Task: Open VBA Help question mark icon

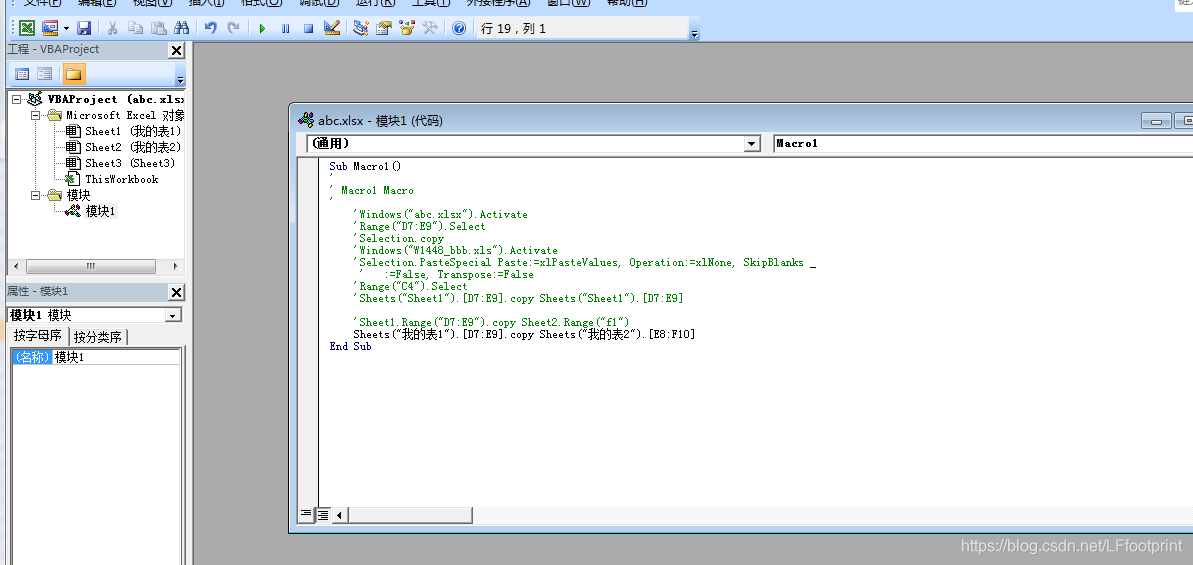Action: point(459,28)
